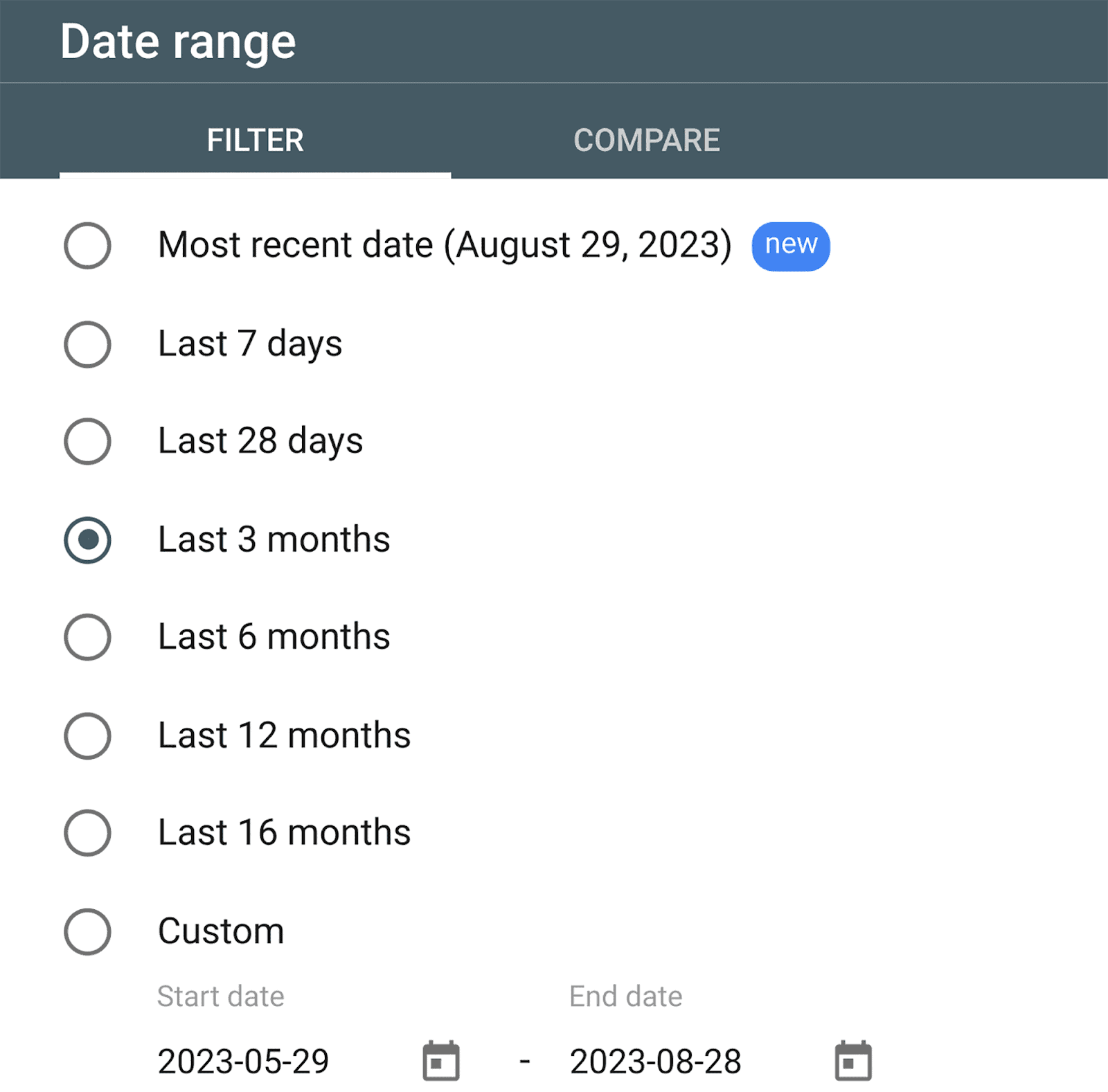Screen dimensions: 1108x1092
Task: Click the Date range dialog title
Action: 177,42
